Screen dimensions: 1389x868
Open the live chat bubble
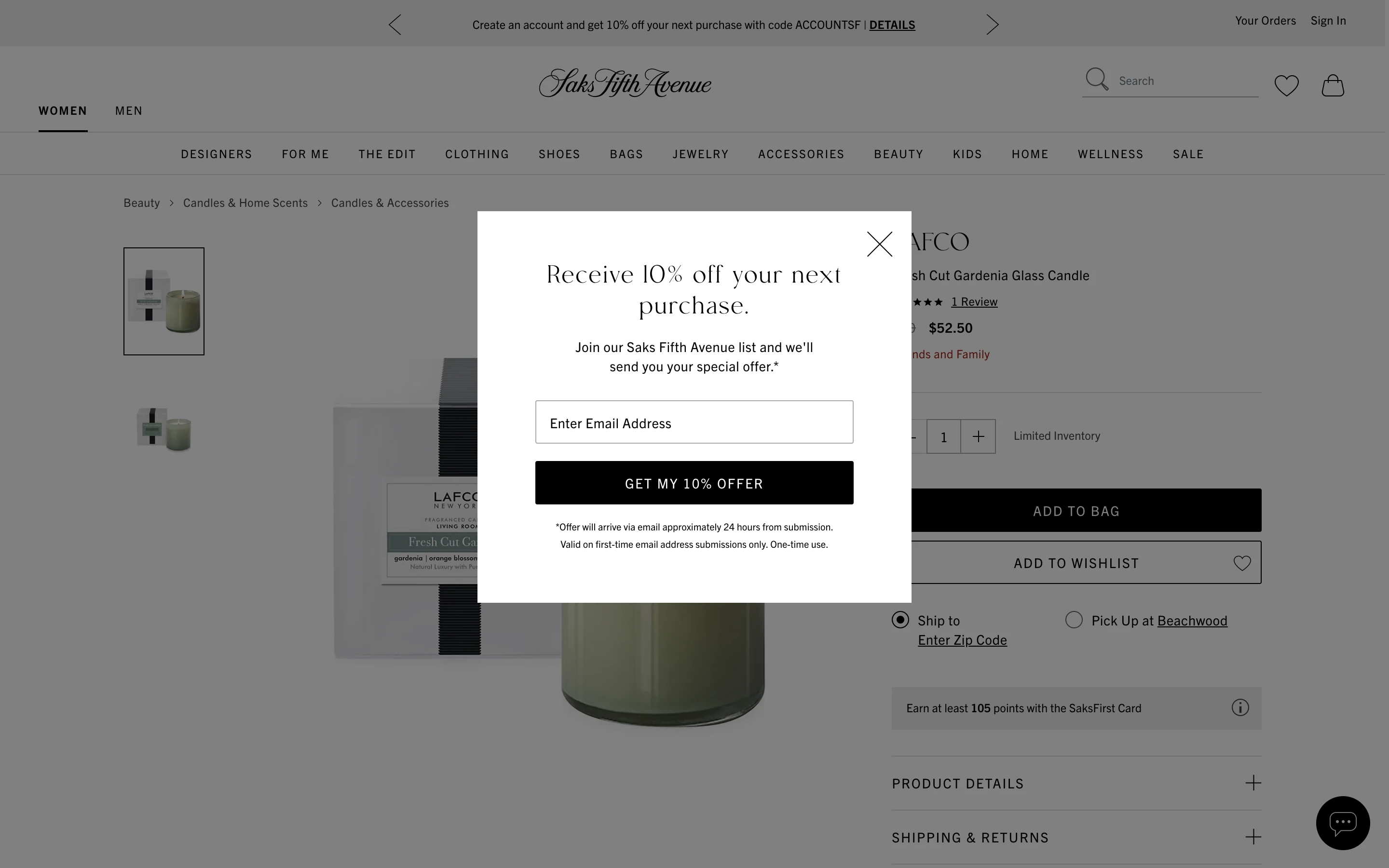tap(1343, 823)
